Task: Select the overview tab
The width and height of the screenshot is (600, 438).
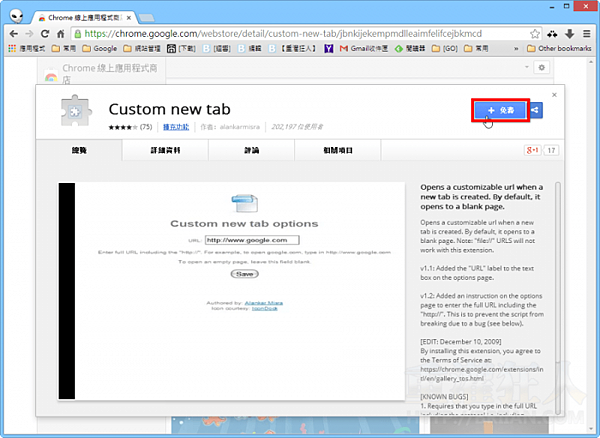Action: [79, 150]
